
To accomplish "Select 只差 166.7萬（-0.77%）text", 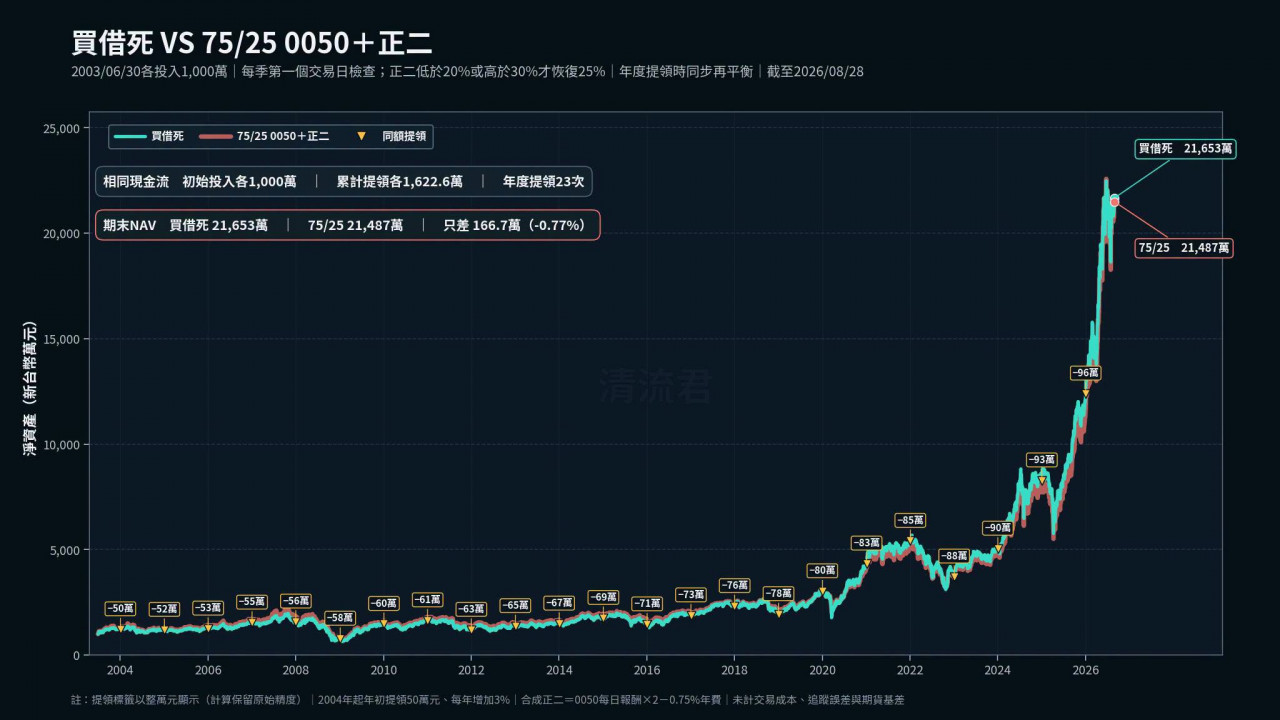I will 514,226.
